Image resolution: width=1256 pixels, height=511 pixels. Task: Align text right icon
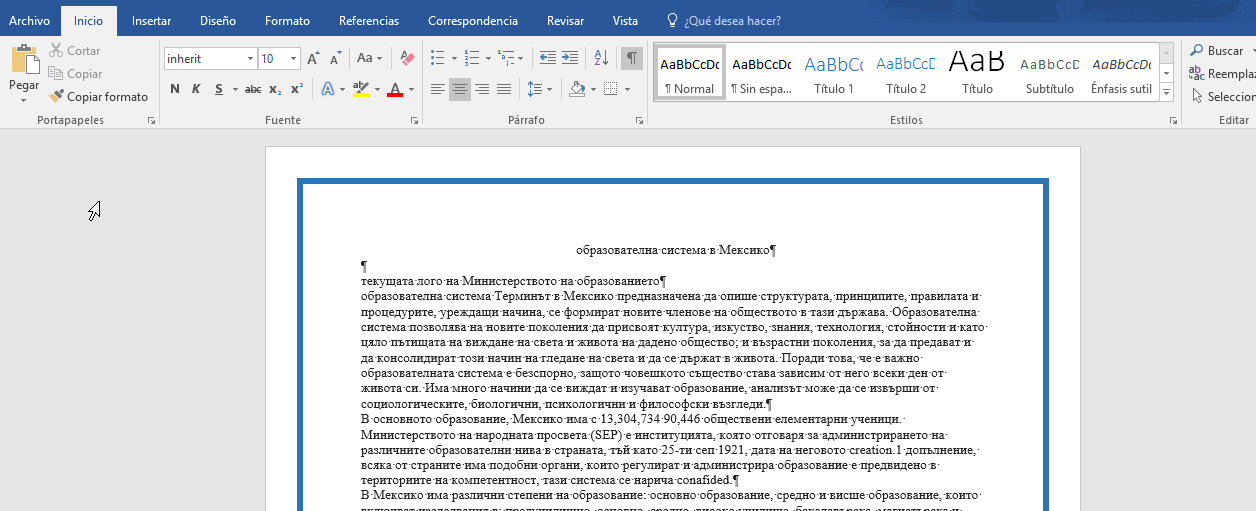(x=482, y=89)
